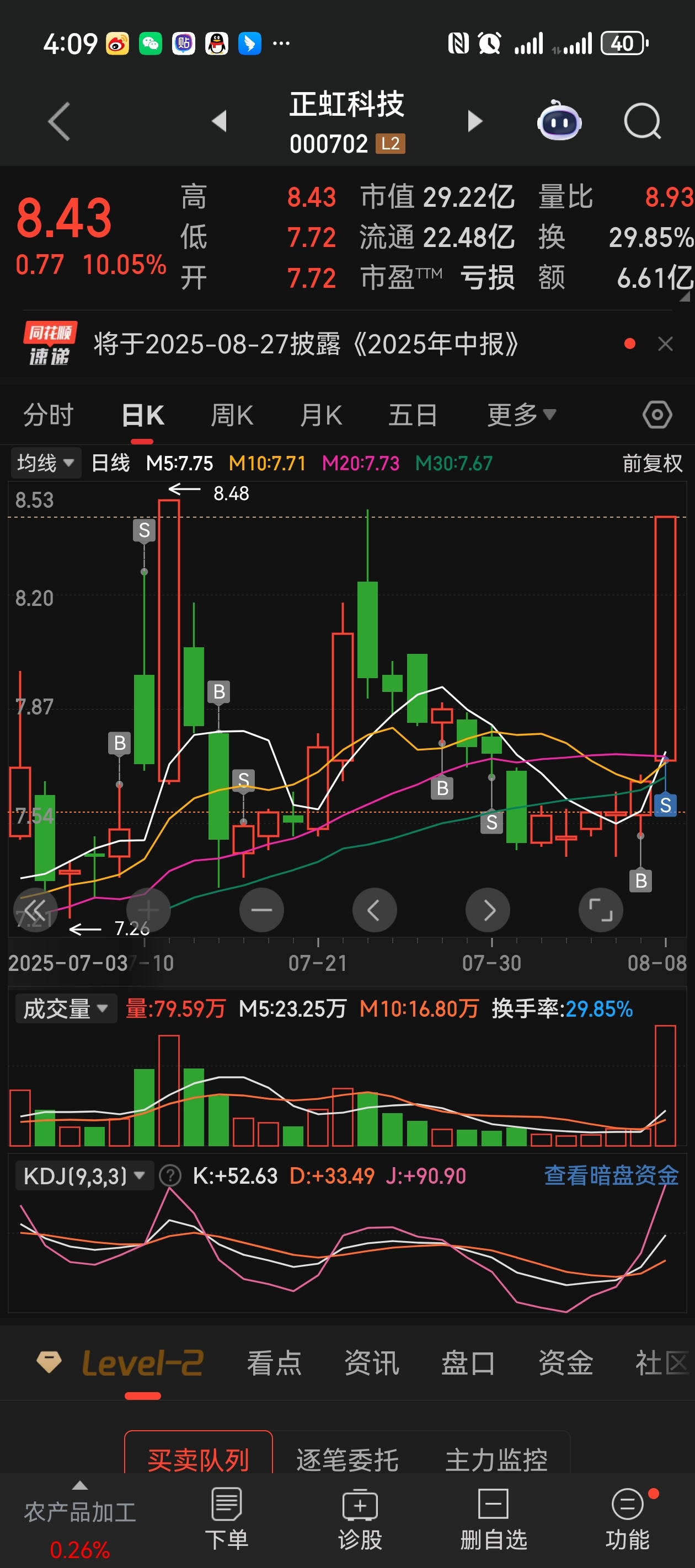Tap the 量:79.59万 volume reading
This screenshot has height=1568, width=695.
(175, 1008)
